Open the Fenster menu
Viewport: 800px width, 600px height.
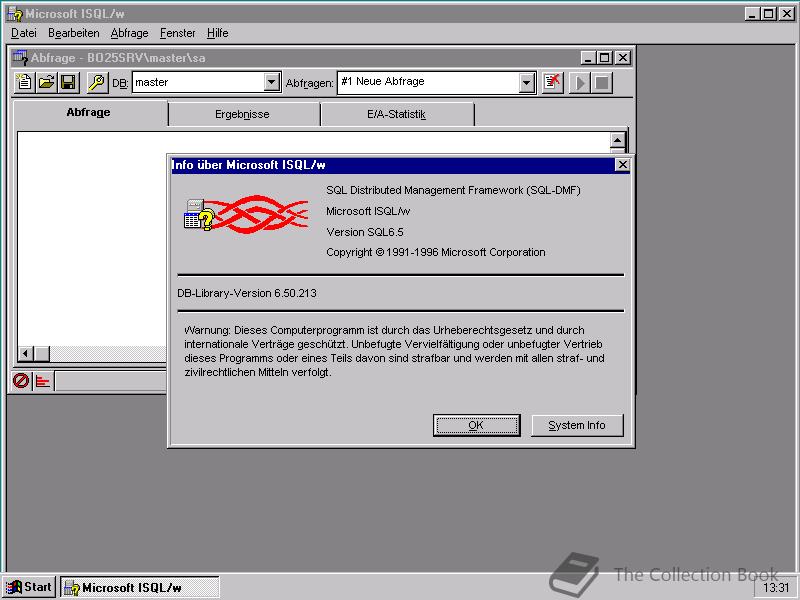point(178,33)
